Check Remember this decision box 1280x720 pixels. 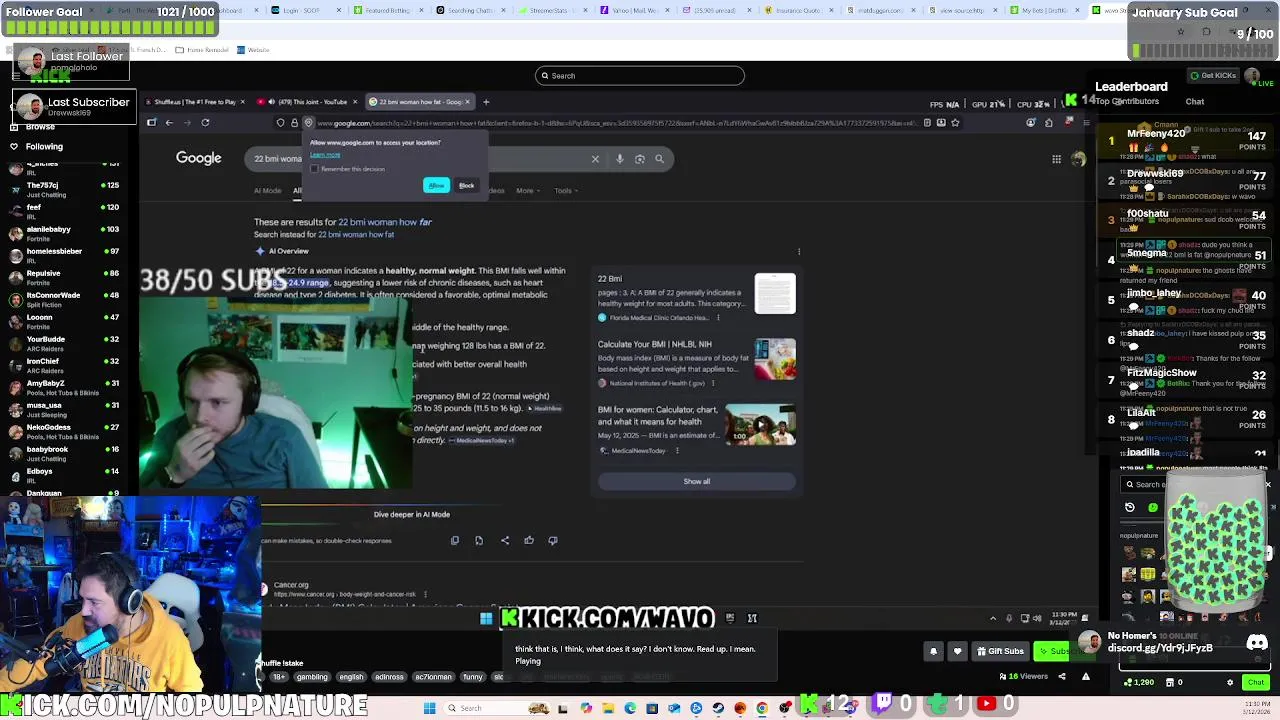click(314, 169)
